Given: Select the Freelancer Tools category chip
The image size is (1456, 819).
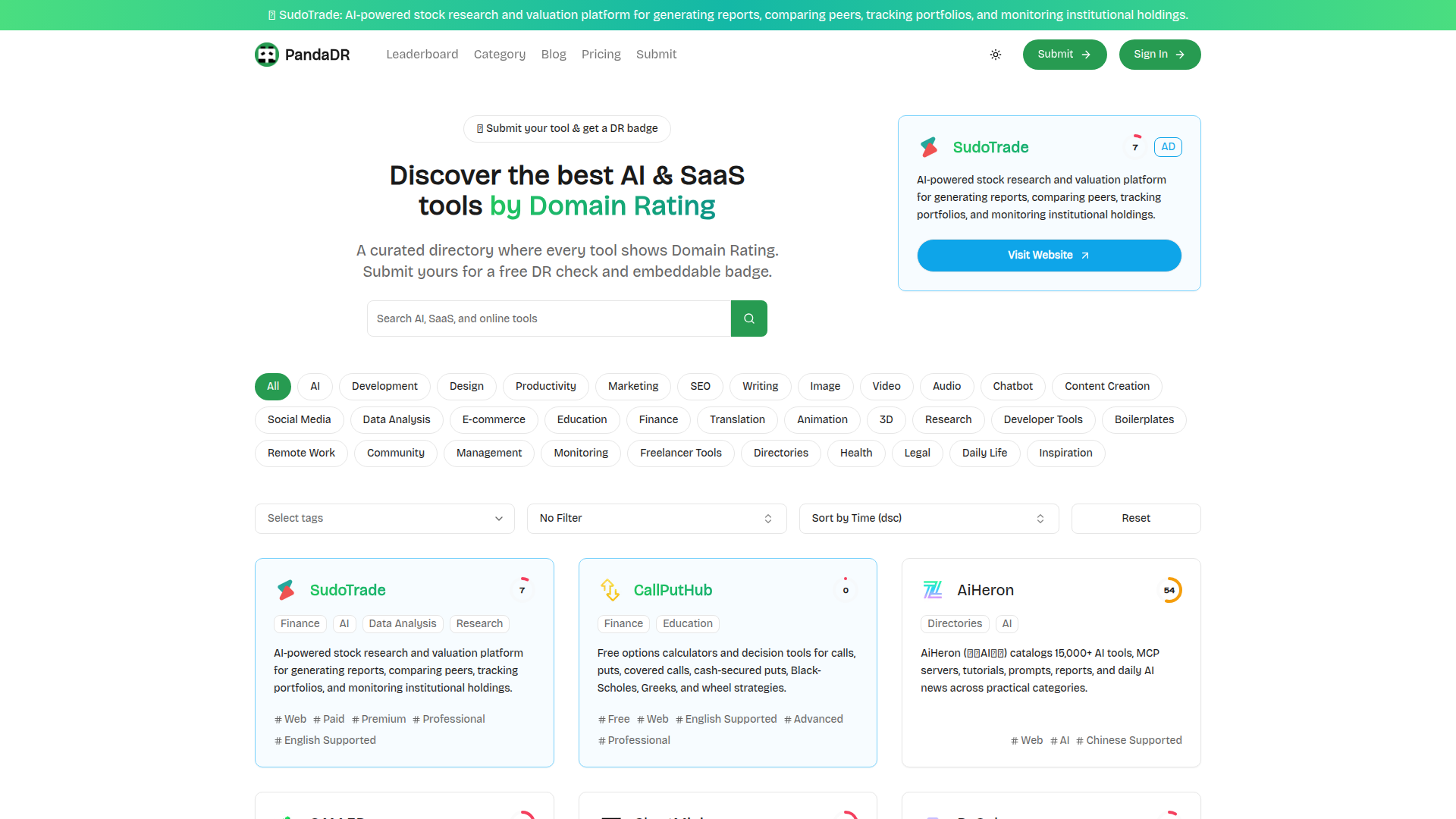Looking at the screenshot, I should click(x=681, y=453).
